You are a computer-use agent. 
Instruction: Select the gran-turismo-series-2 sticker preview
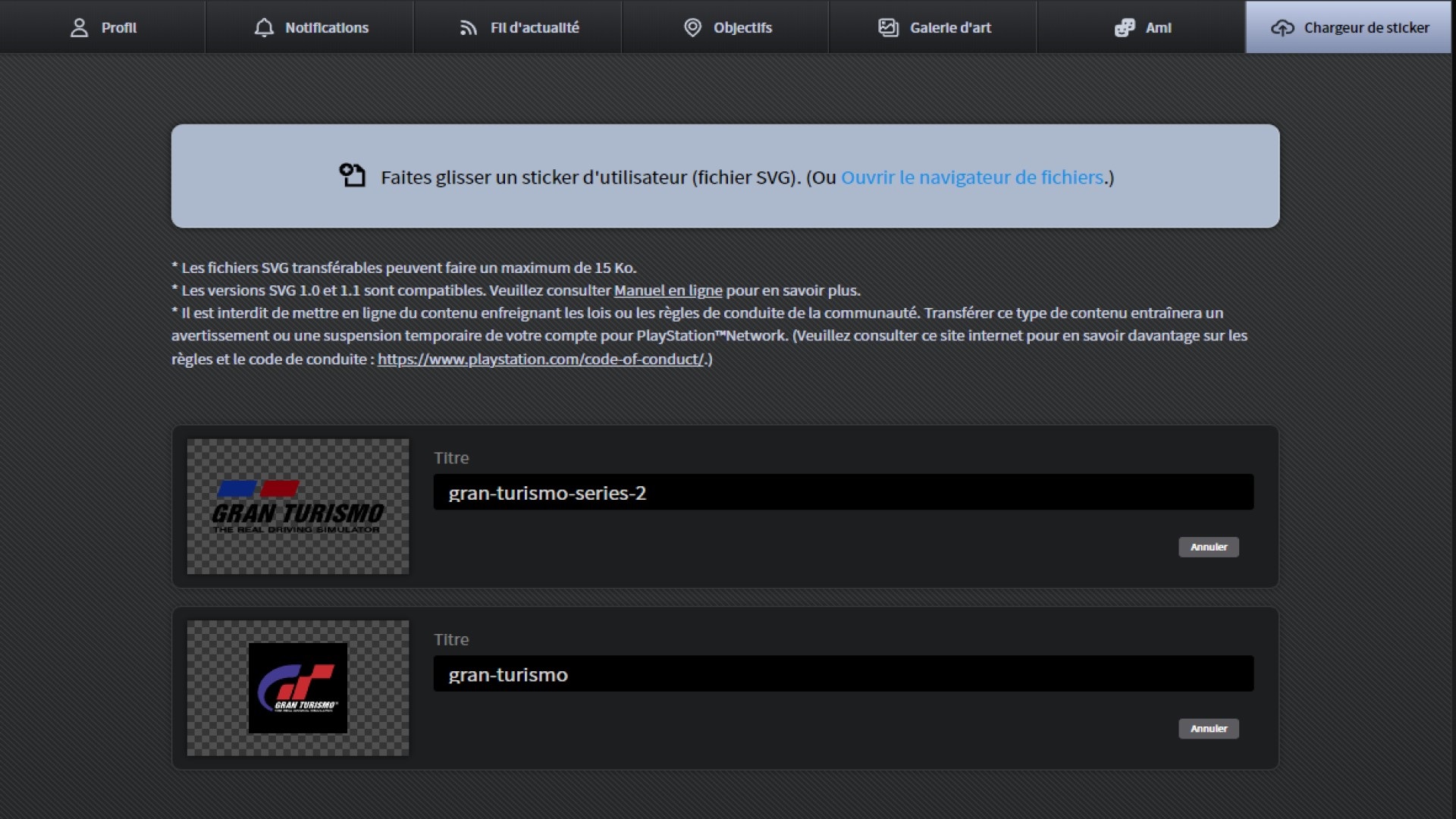297,507
